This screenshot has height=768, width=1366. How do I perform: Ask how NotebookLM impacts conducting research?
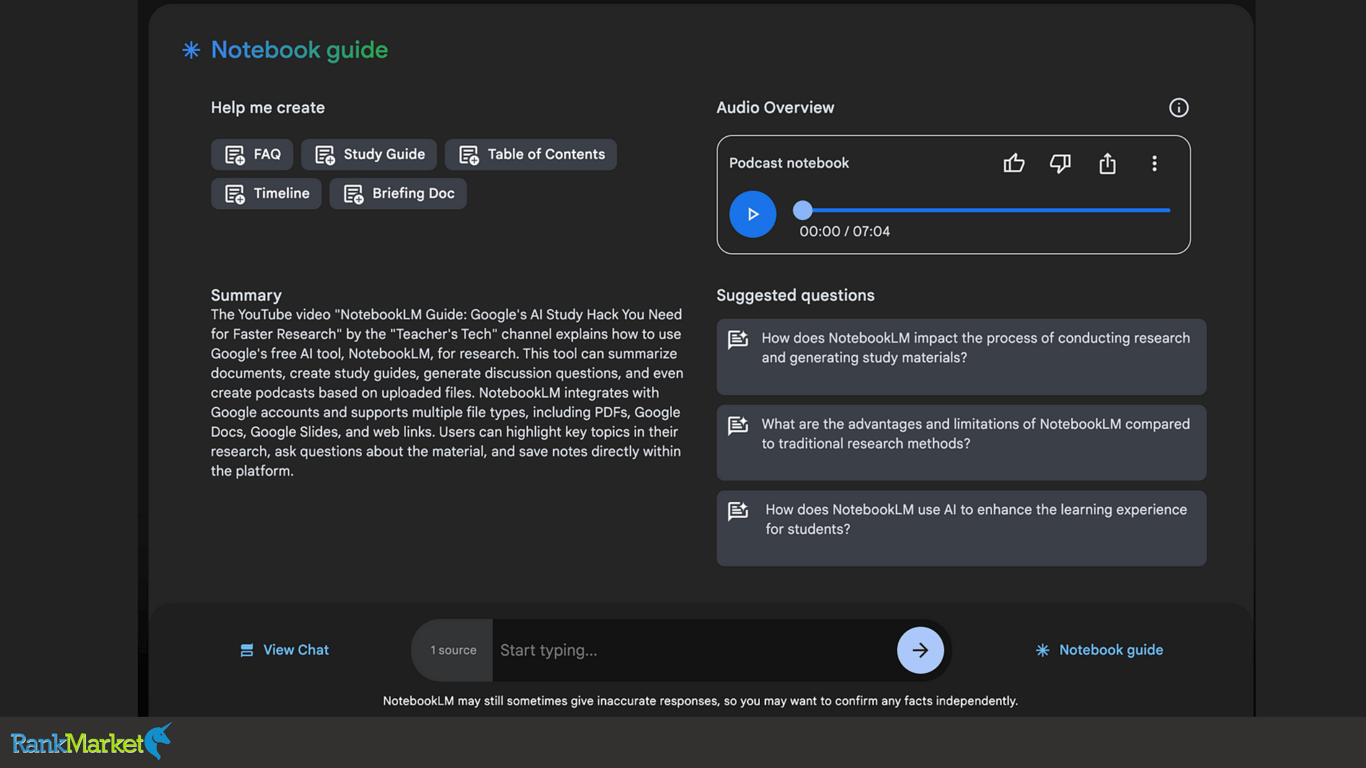pos(961,357)
